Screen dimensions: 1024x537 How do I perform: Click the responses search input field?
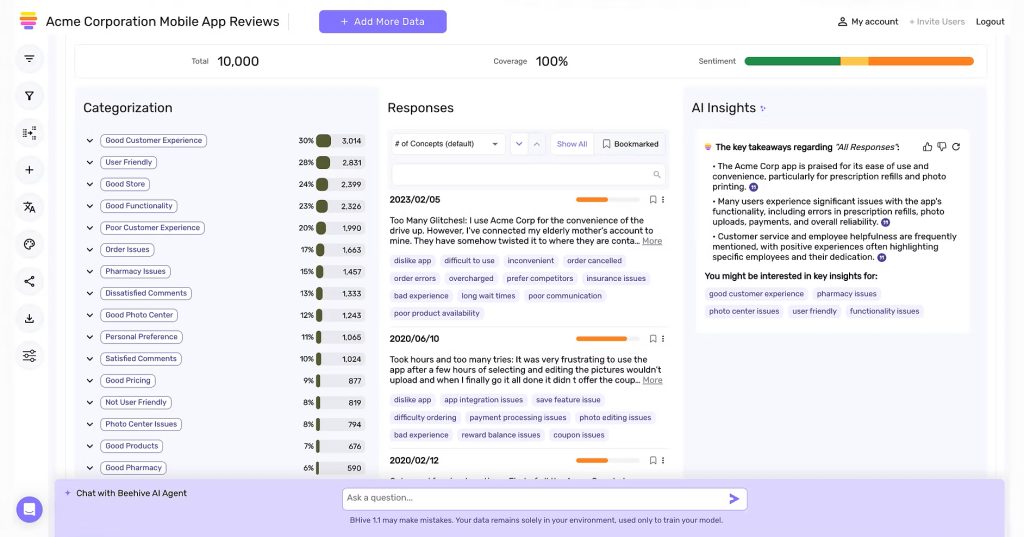(x=528, y=174)
